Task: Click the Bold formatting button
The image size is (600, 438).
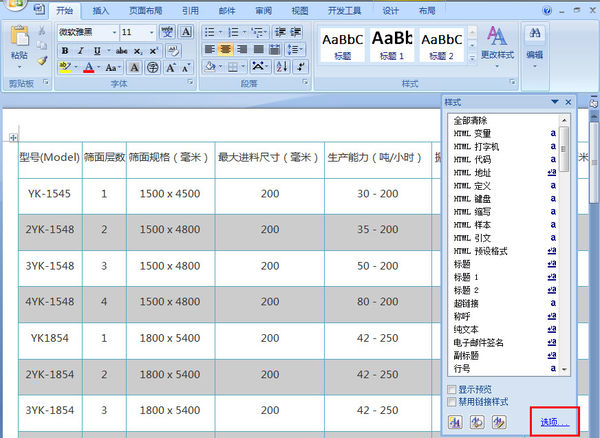Action: click(66, 50)
